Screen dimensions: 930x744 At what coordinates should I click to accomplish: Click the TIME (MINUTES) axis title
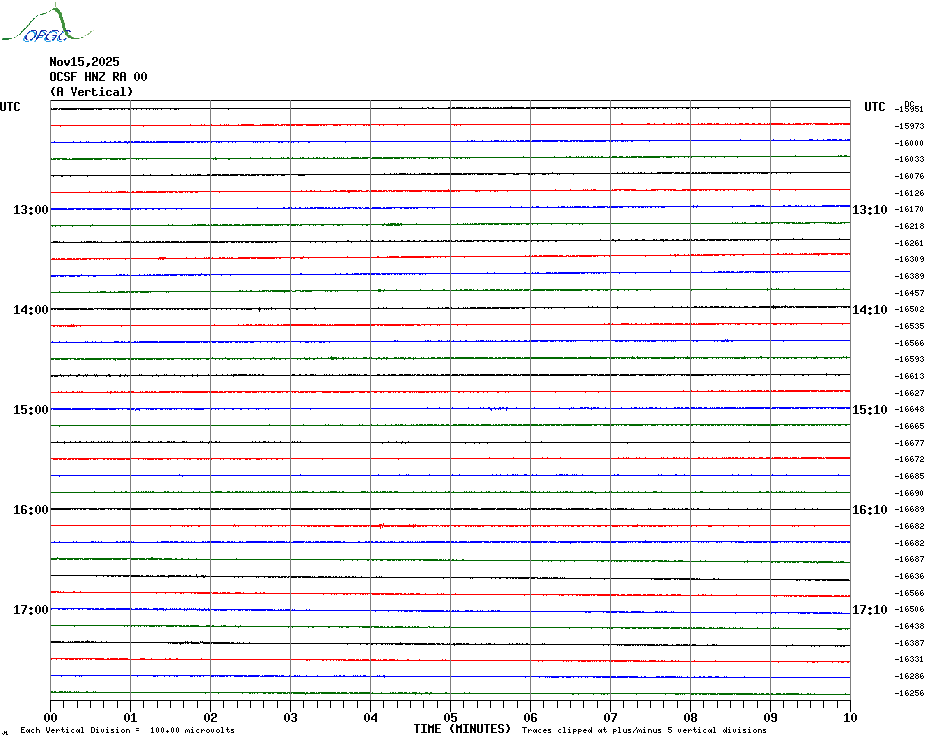[x=462, y=729]
